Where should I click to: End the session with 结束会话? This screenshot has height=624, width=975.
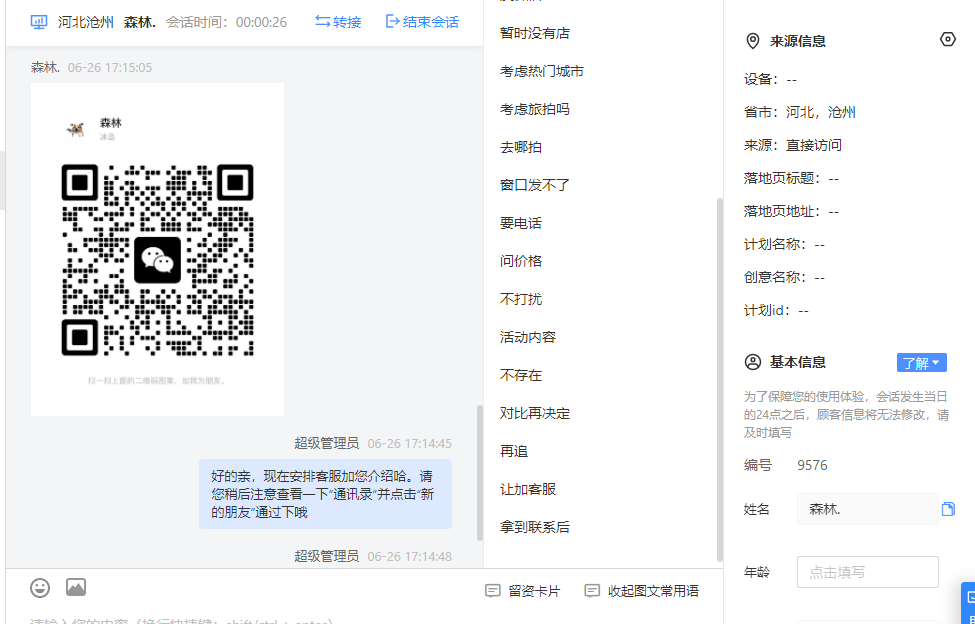[x=422, y=22]
